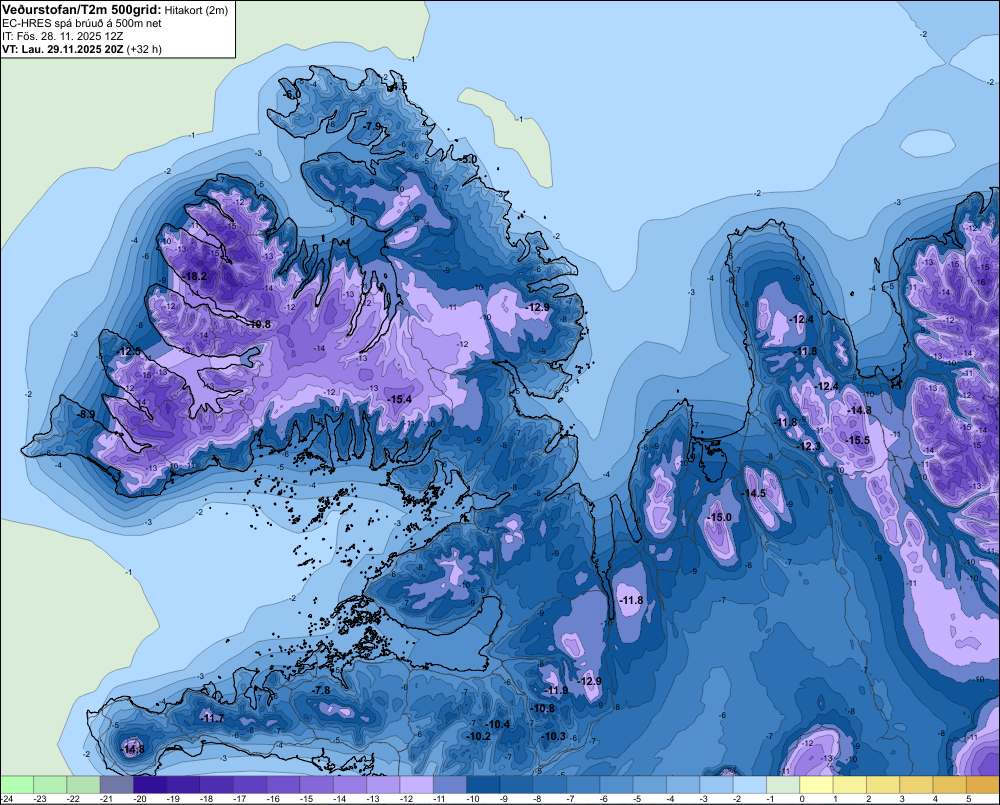Click the title 'Veðurstofan/T2m 500grid: Hitakort (2m)'
The height and width of the screenshot is (805, 1000).
[115, 10]
